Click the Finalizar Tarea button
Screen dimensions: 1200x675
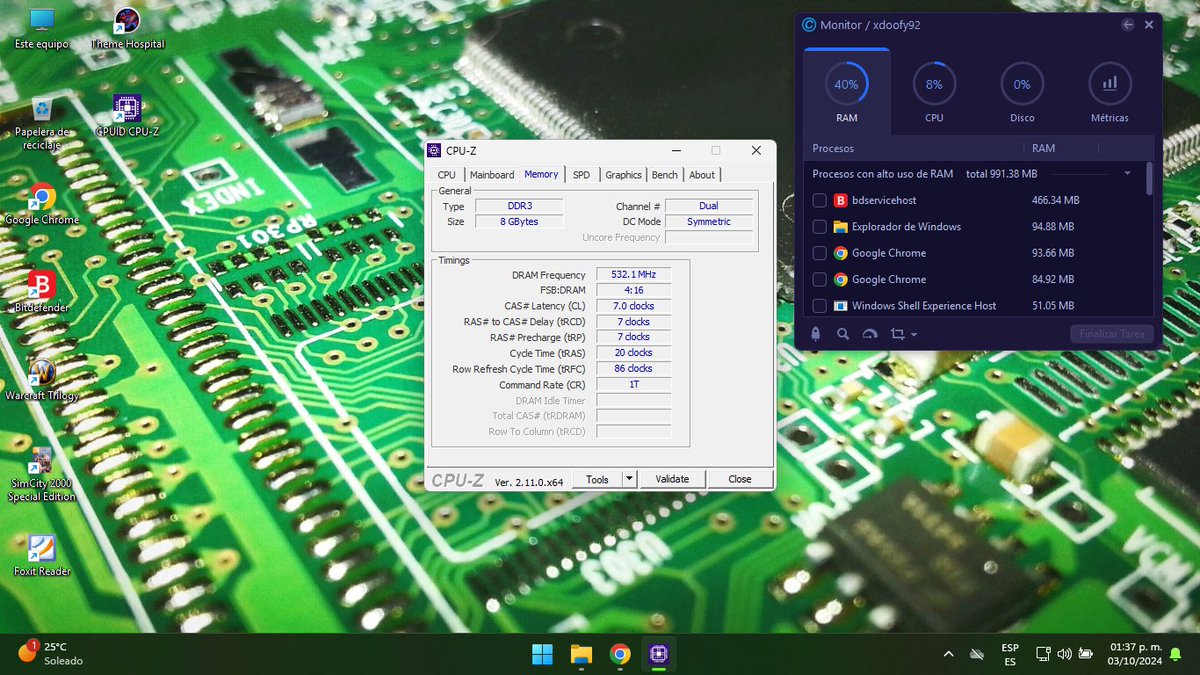click(x=1111, y=334)
